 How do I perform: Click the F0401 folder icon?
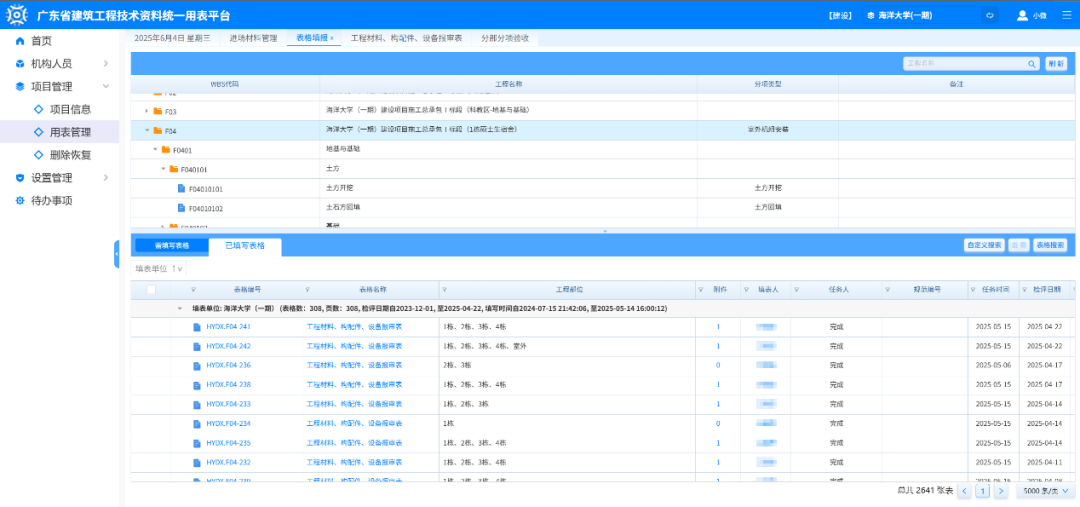(x=166, y=149)
